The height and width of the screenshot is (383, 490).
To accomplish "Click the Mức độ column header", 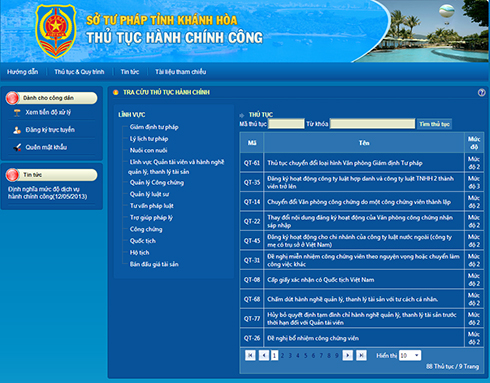I will pyautogui.click(x=474, y=143).
